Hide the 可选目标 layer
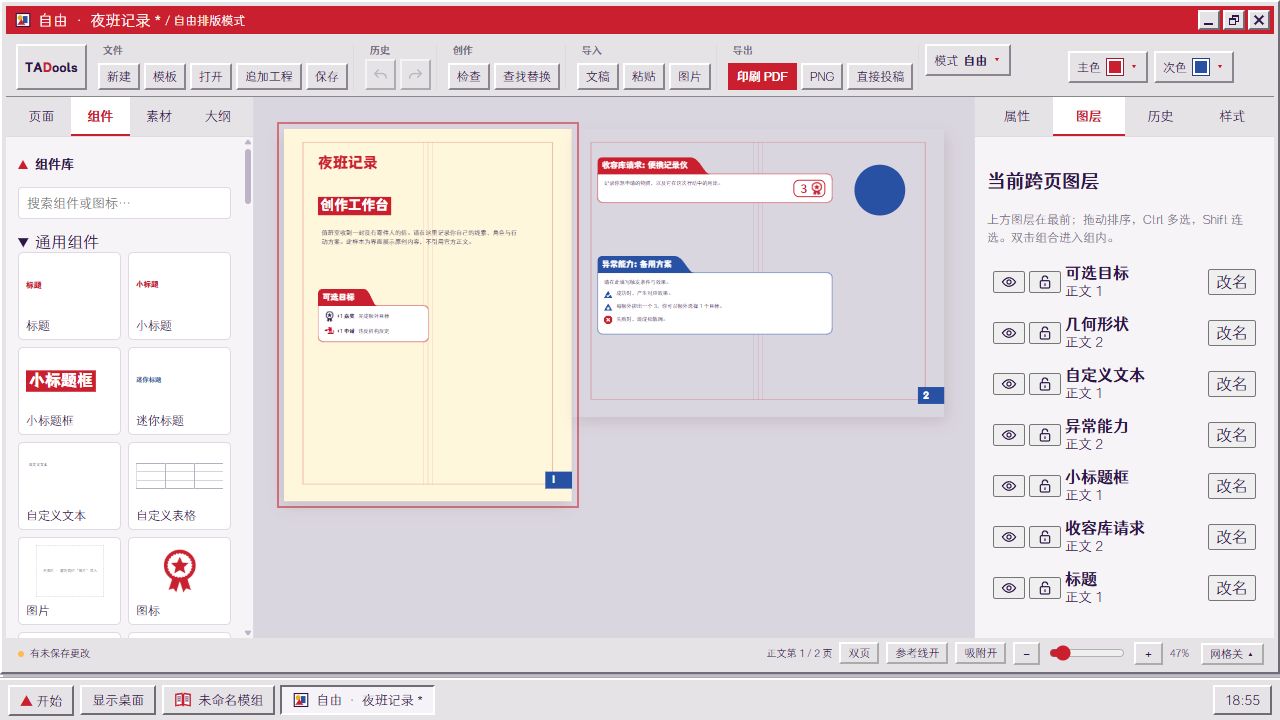 pyautogui.click(x=1009, y=282)
